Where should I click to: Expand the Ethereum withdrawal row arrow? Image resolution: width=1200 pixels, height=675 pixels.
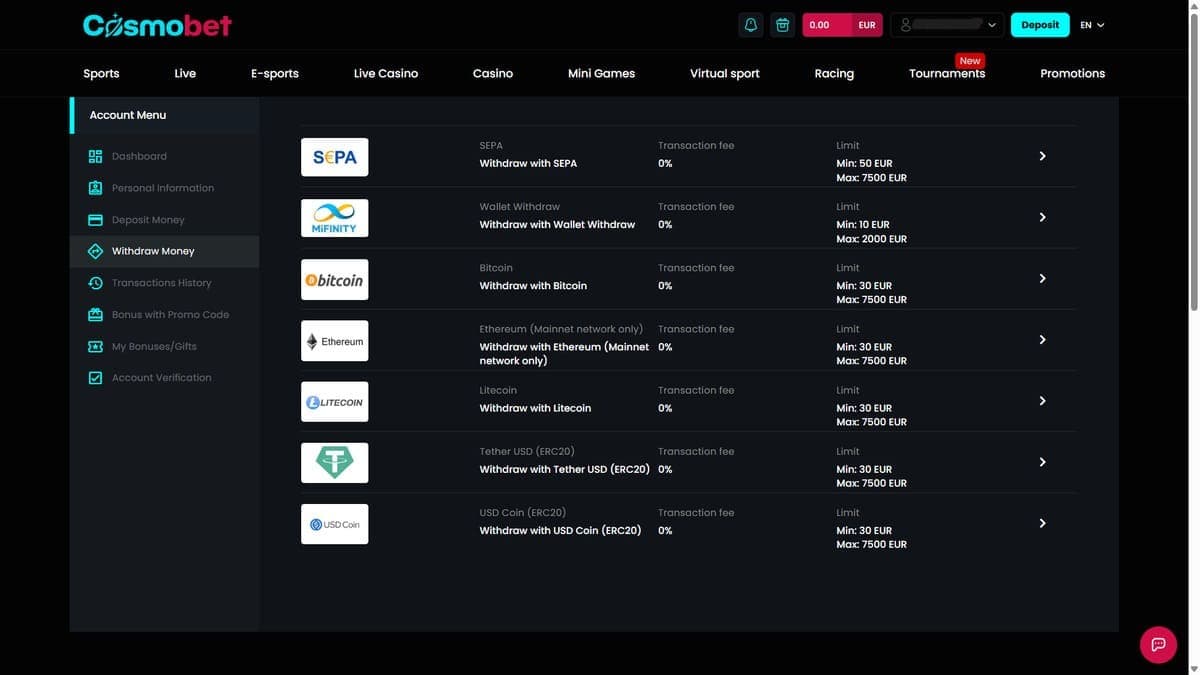(x=1042, y=340)
